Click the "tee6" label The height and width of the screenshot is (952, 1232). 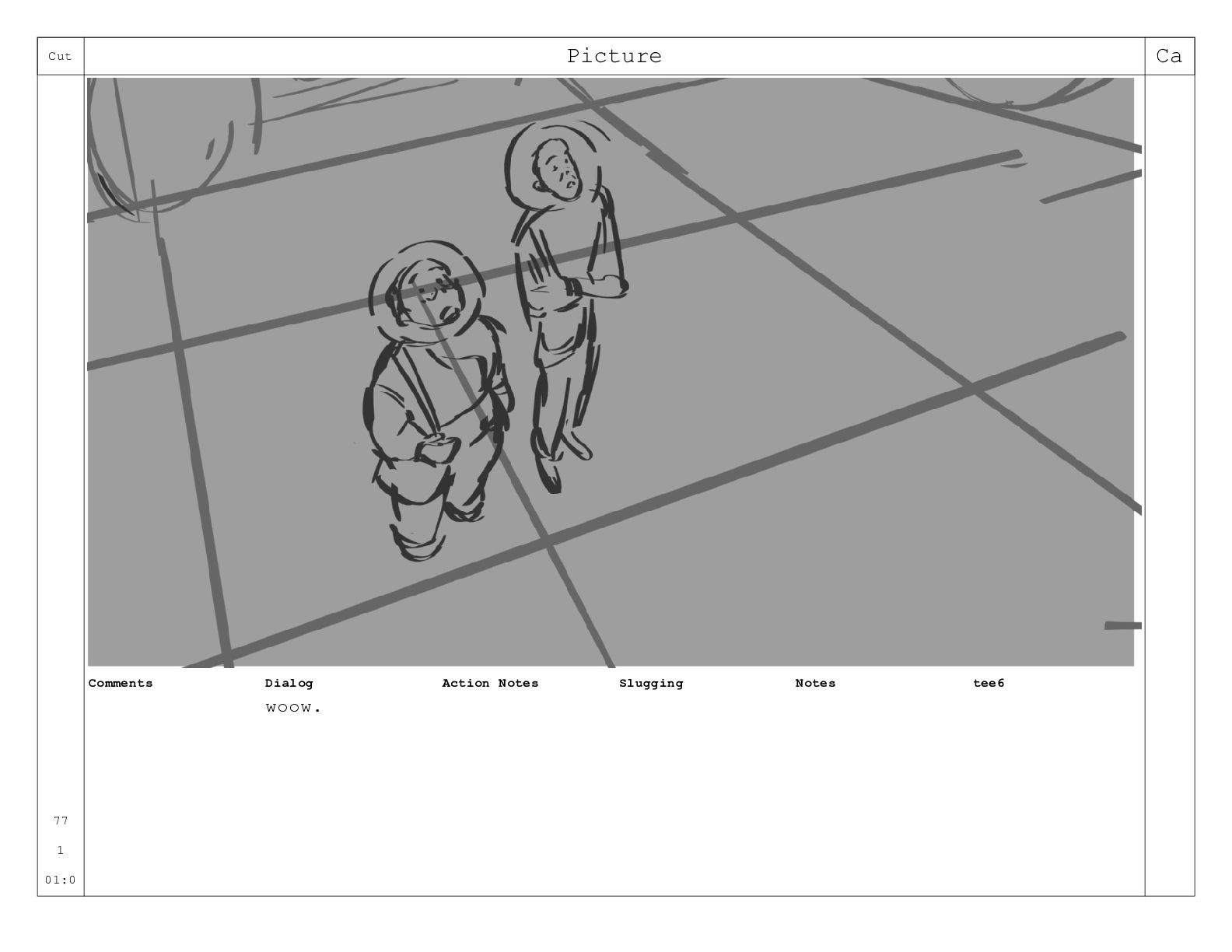(989, 683)
